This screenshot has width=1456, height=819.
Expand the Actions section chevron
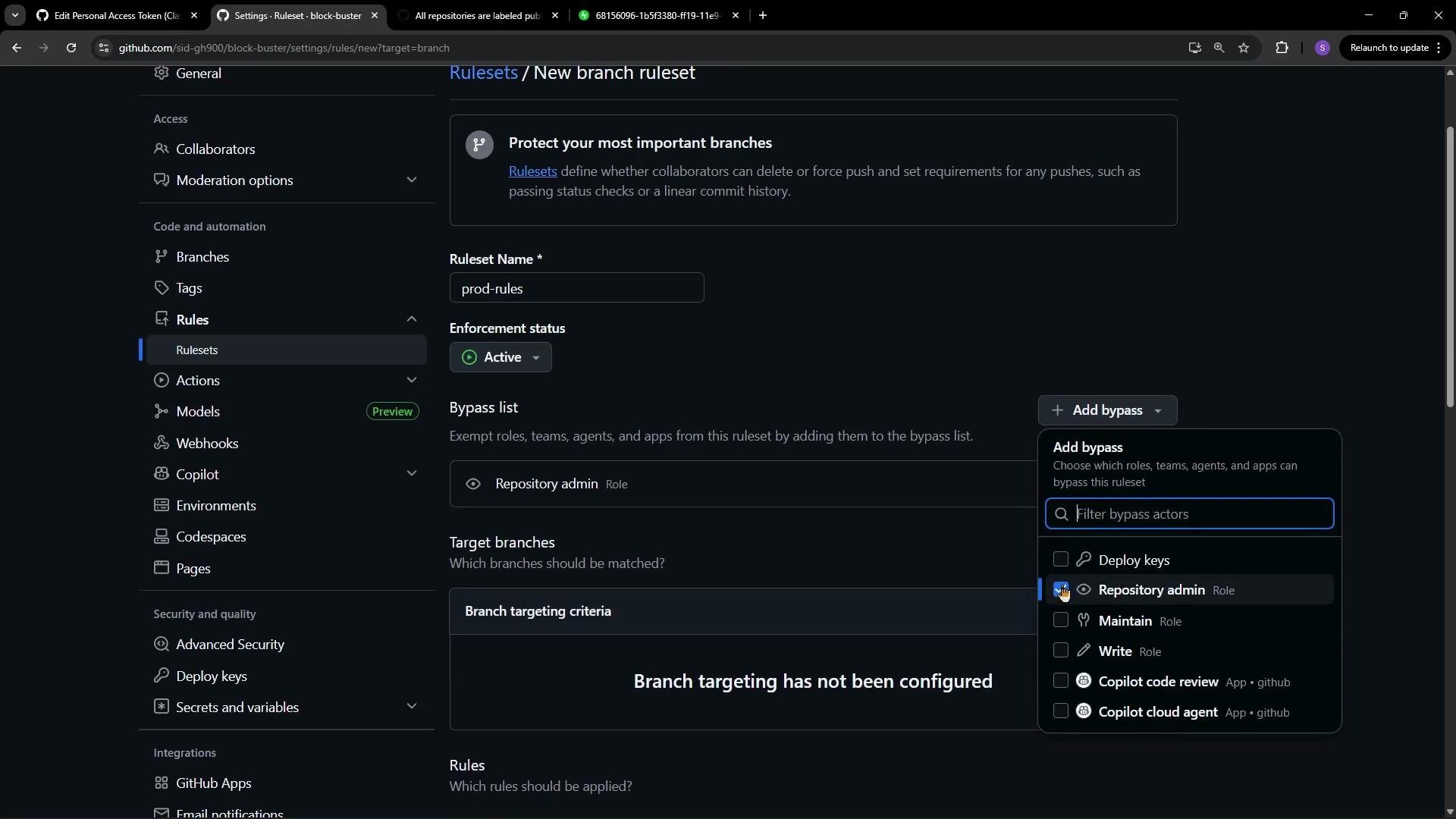(x=412, y=380)
